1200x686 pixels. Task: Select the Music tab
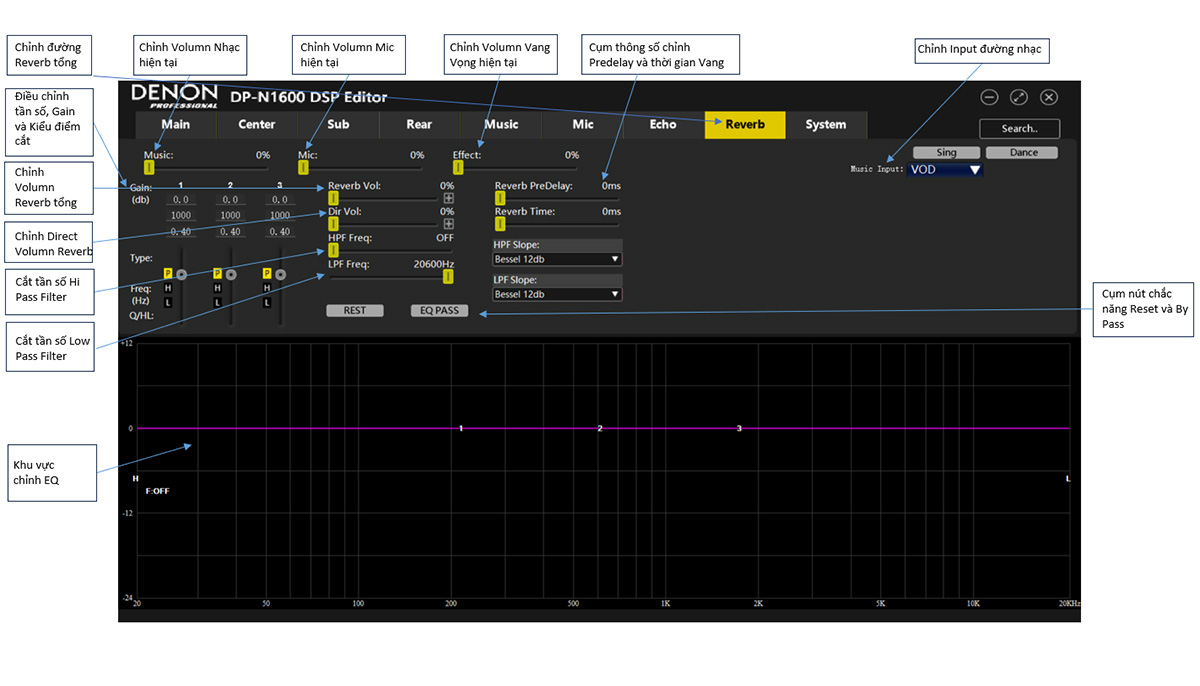tap(501, 125)
